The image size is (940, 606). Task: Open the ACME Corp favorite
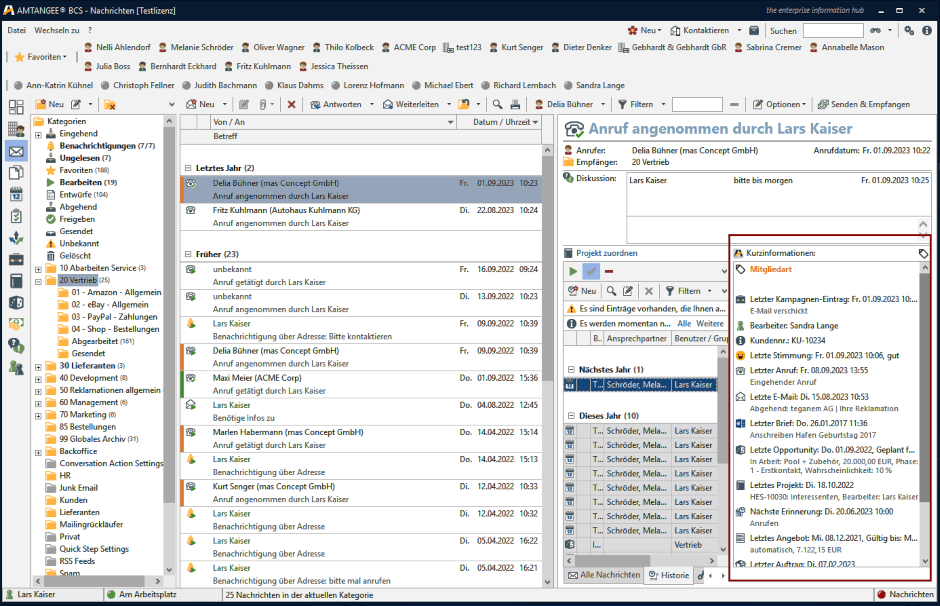coord(409,47)
